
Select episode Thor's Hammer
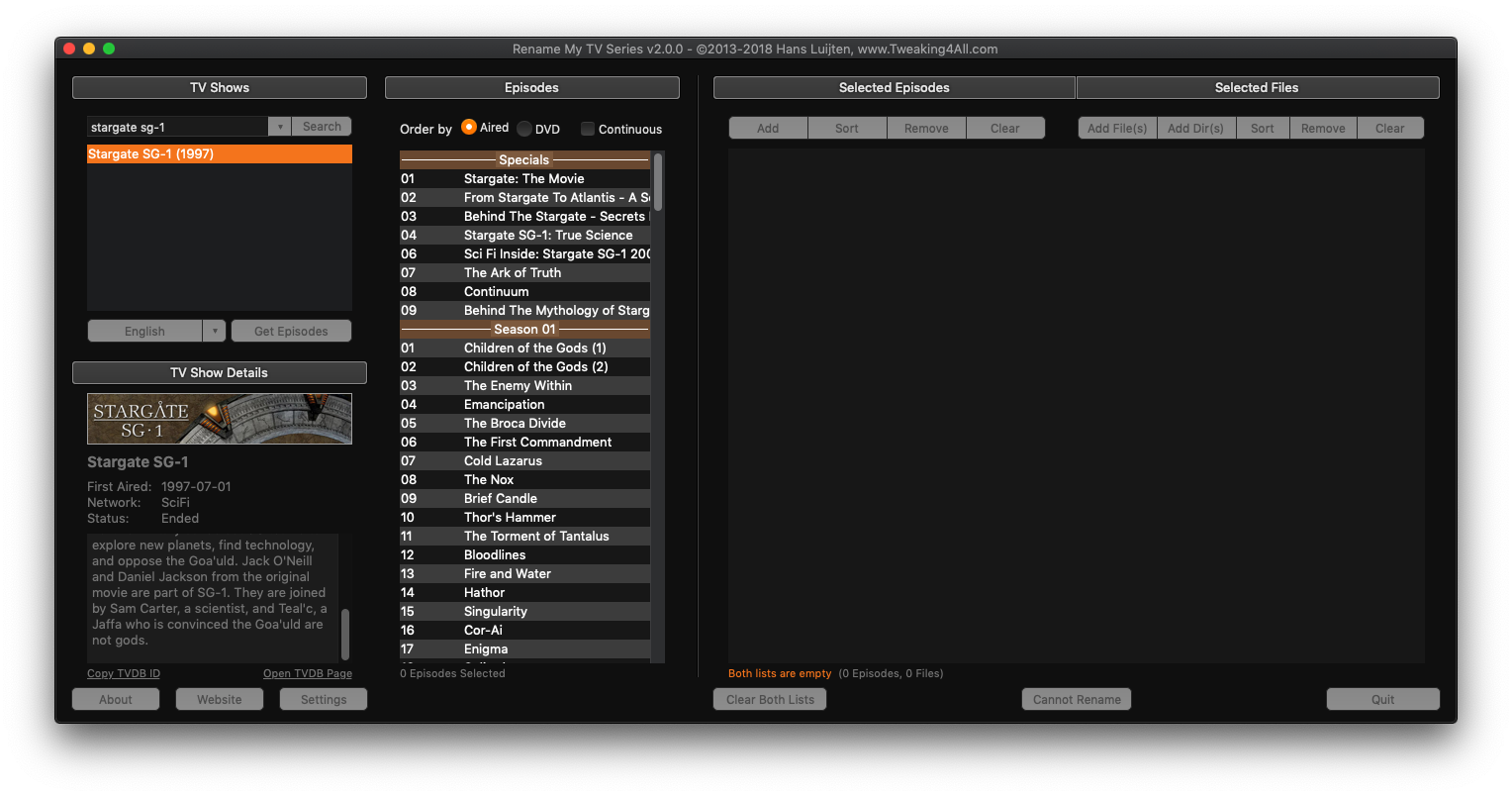524,517
